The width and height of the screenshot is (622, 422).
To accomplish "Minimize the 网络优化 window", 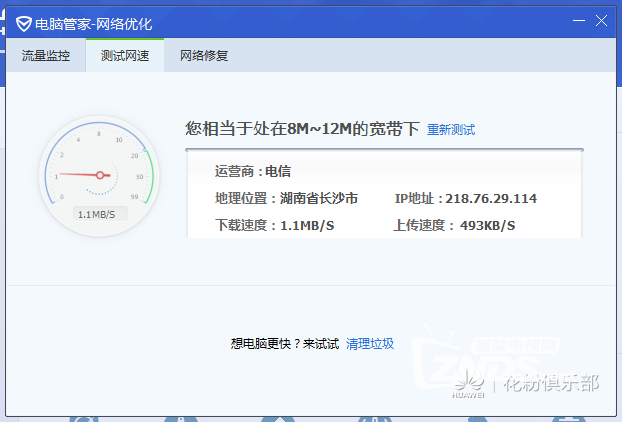I will [579, 21].
